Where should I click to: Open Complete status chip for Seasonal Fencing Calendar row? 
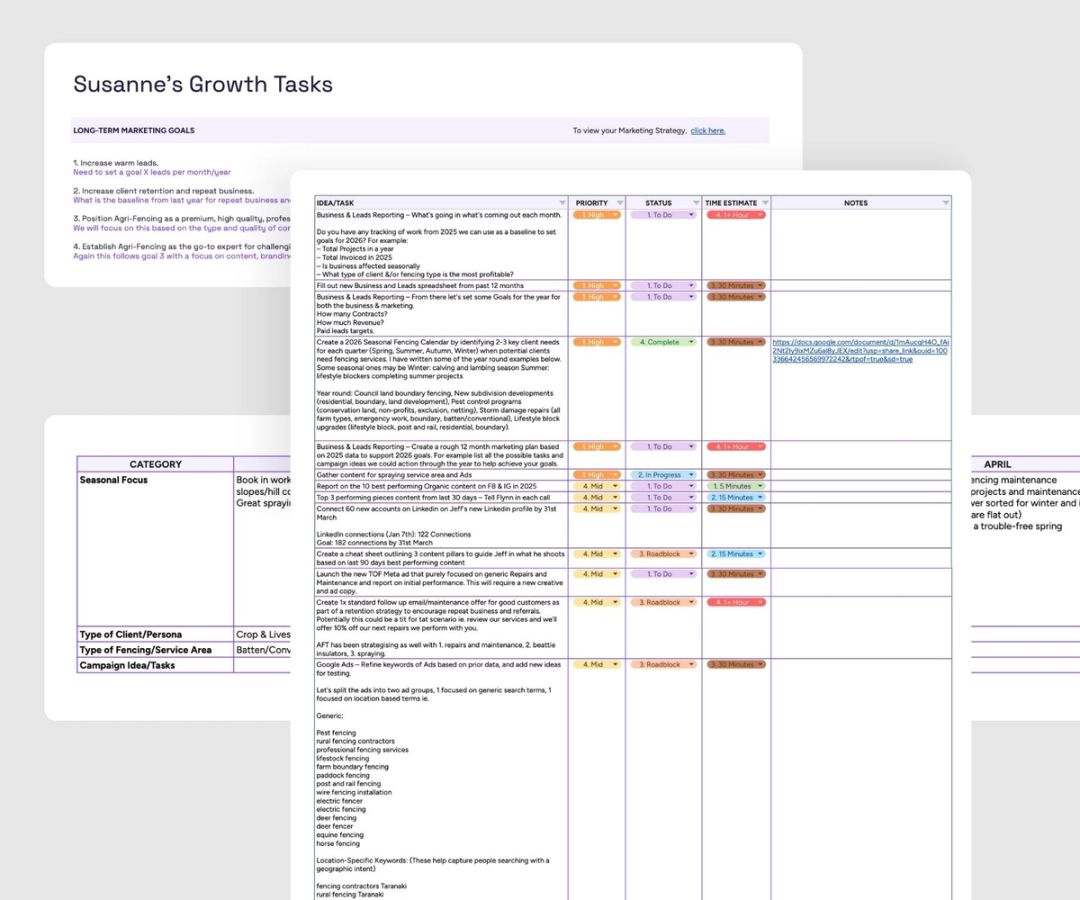(663, 342)
